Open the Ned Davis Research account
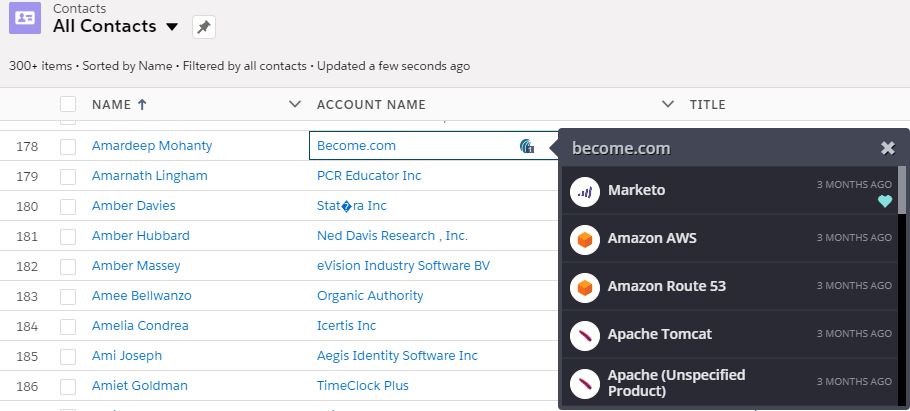Image resolution: width=910 pixels, height=411 pixels. (392, 236)
